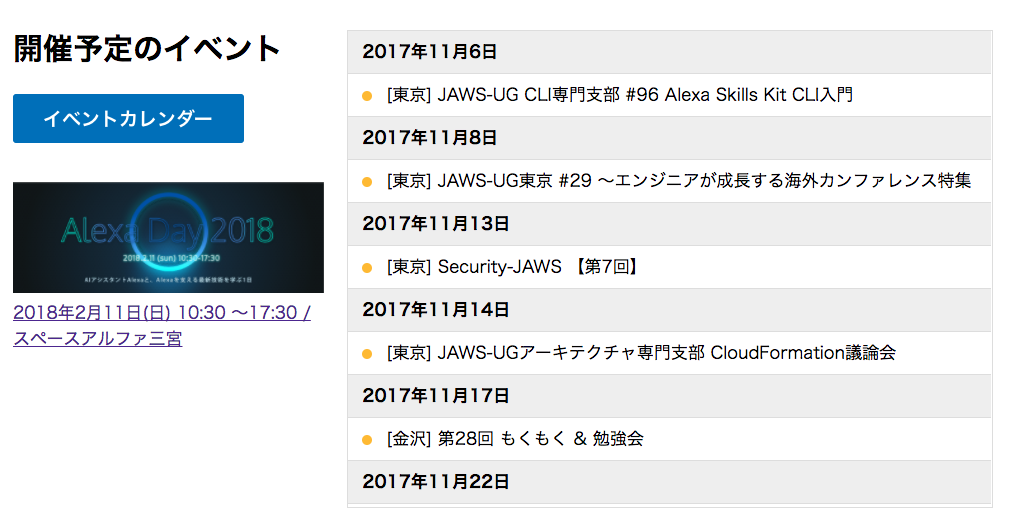Viewport: 1011px width, 523px height.
Task: Select the 2017年11月14日 date header
Action: [669, 310]
